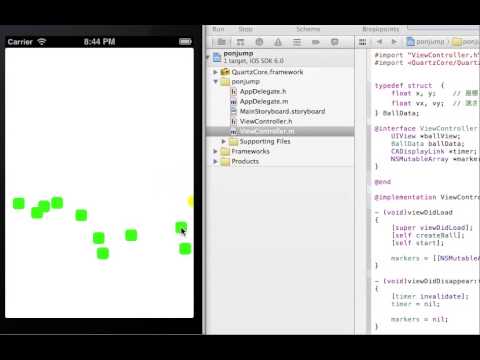The width and height of the screenshot is (480, 360).
Task: Click the MainStoryboard.storyboard file icon
Action: (234, 111)
